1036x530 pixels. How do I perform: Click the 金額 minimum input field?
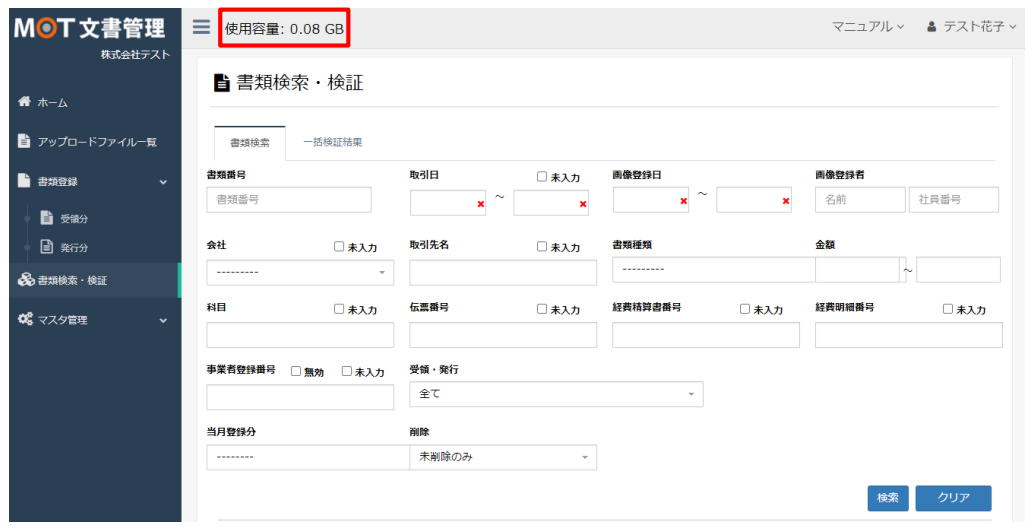pos(858,270)
